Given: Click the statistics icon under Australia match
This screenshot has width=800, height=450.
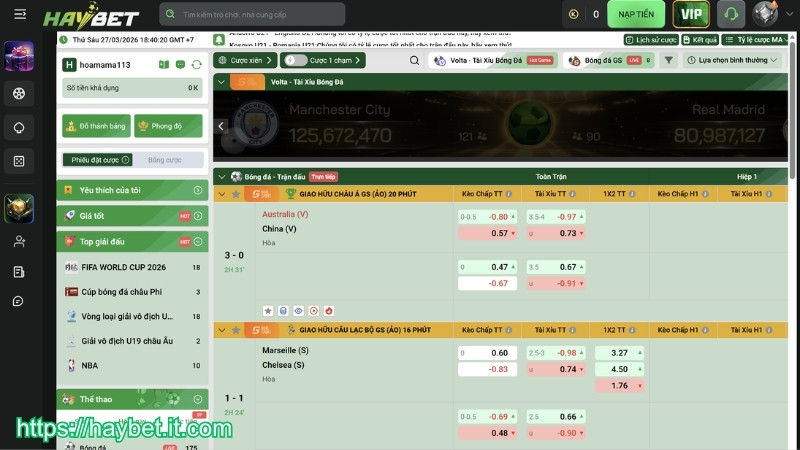Looking at the screenshot, I should [x=283, y=311].
